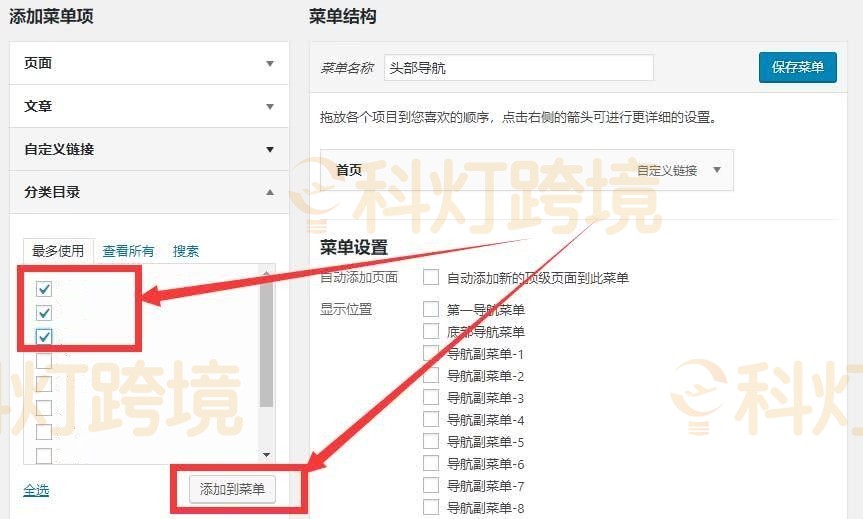Uncheck the middle checked category checkbox
The image size is (863, 519).
[x=44, y=313]
